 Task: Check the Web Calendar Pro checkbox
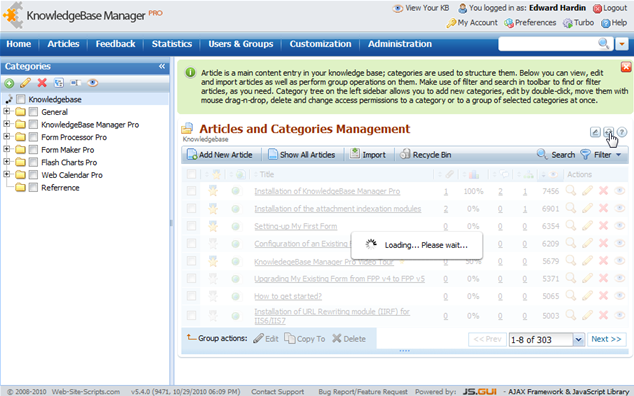[34, 174]
